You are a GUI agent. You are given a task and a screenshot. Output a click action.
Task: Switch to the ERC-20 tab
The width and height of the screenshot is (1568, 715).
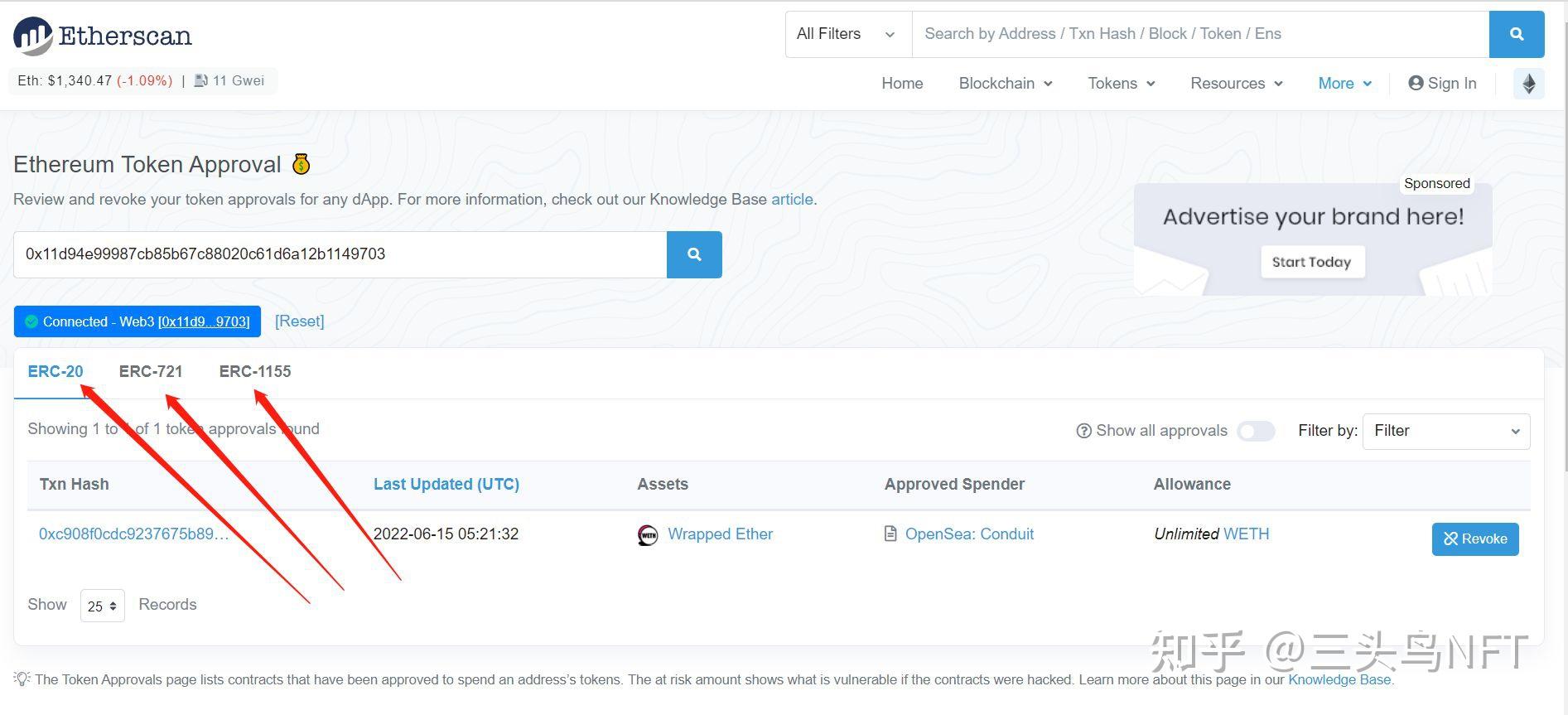tap(55, 372)
